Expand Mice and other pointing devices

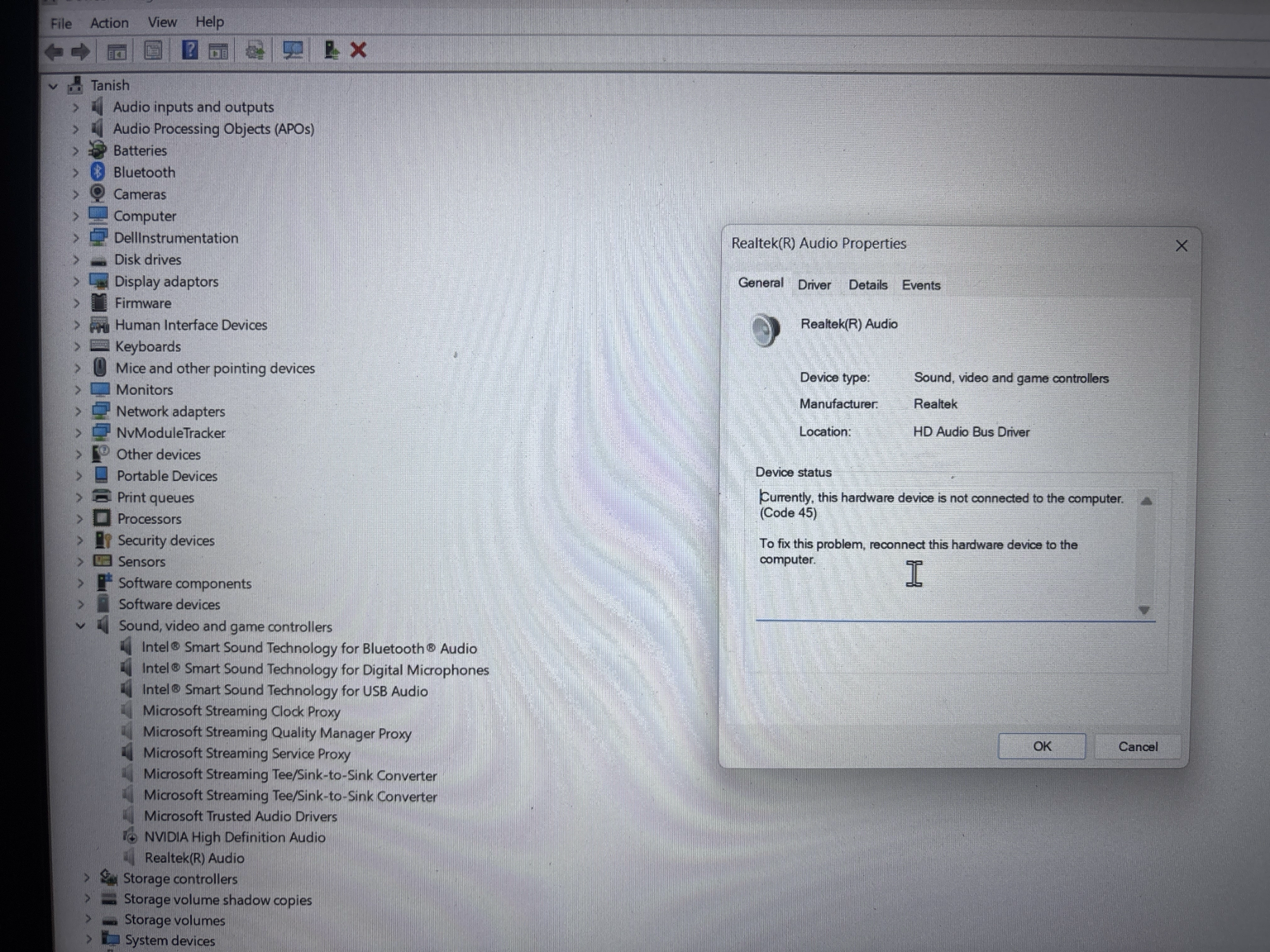(x=78, y=368)
